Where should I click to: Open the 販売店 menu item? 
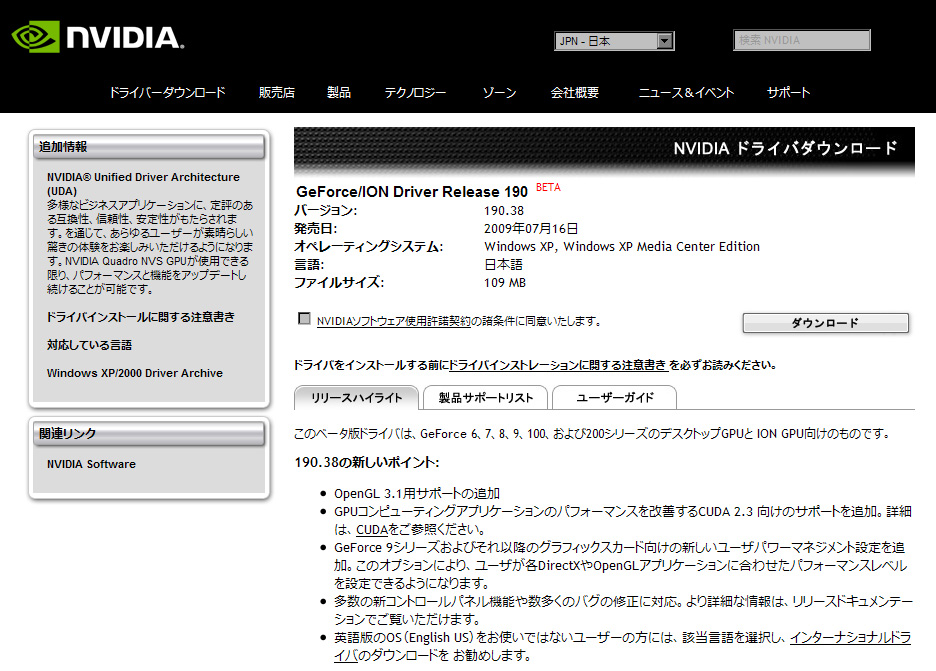click(x=276, y=93)
